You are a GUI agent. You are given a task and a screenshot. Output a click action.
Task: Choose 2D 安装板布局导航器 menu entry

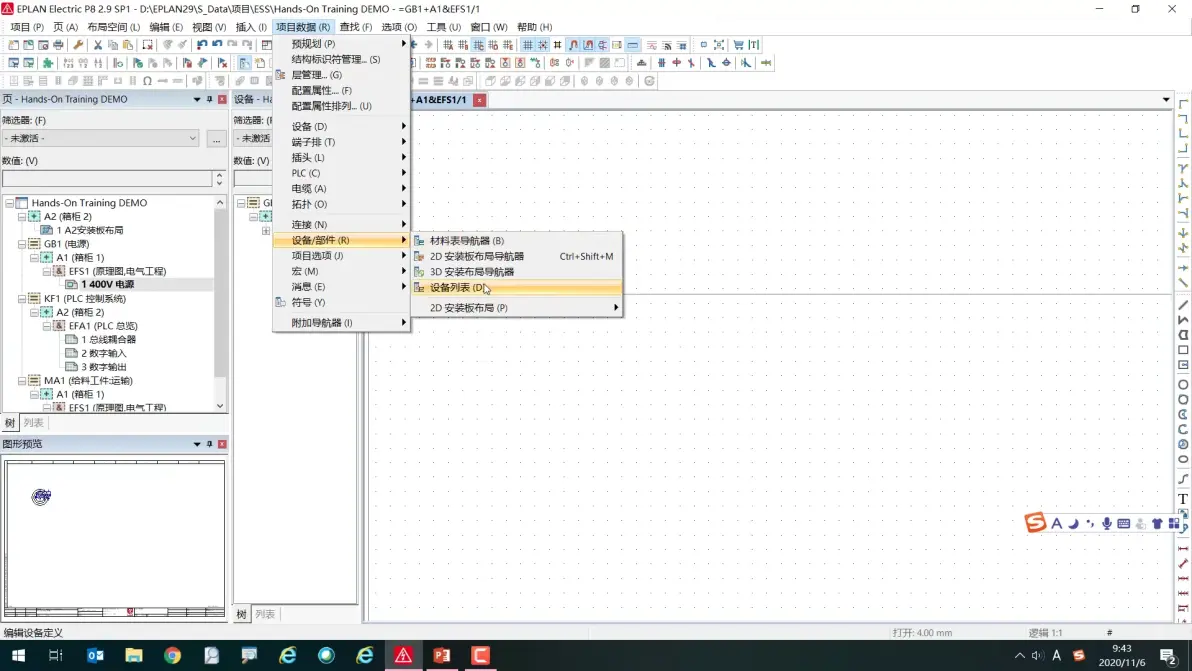coord(517,256)
